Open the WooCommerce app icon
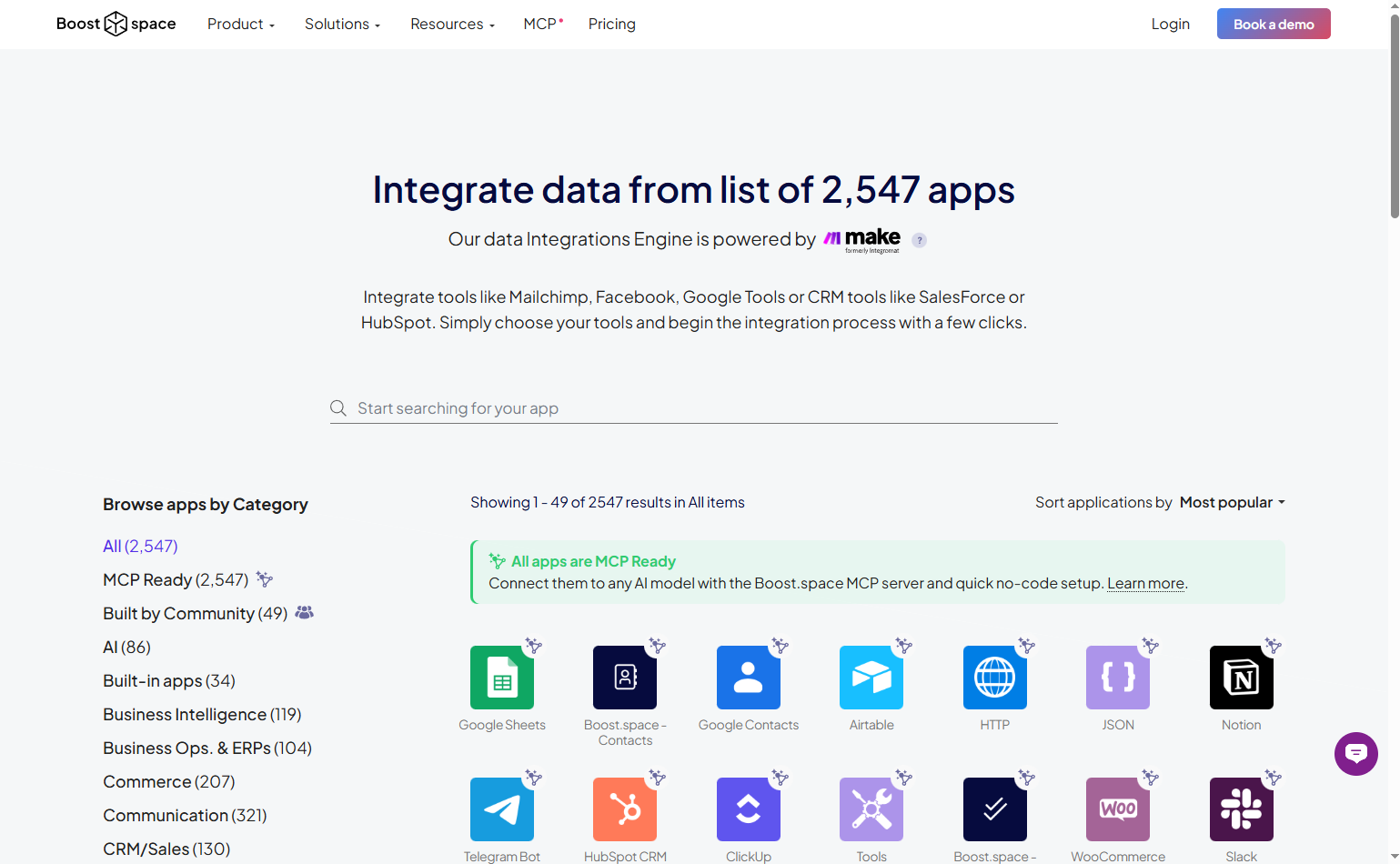This screenshot has height=864, width=1400. 1117,809
